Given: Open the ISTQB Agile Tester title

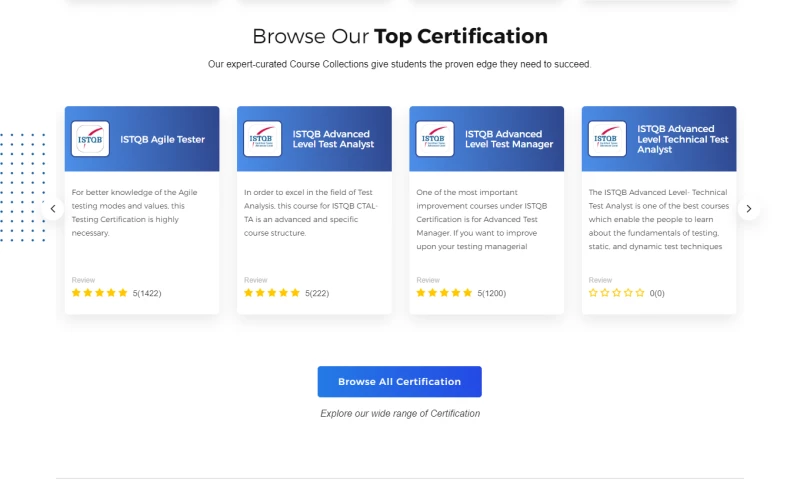Looking at the screenshot, I should 162,139.
